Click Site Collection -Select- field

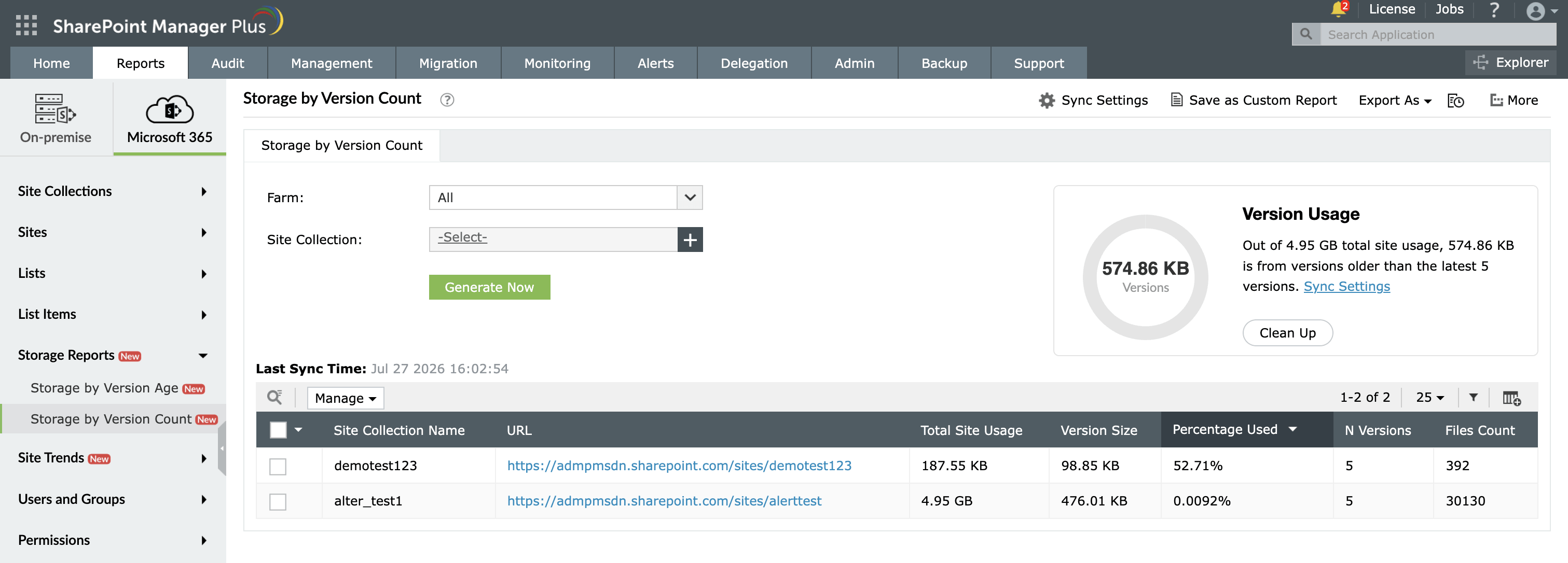(x=553, y=240)
